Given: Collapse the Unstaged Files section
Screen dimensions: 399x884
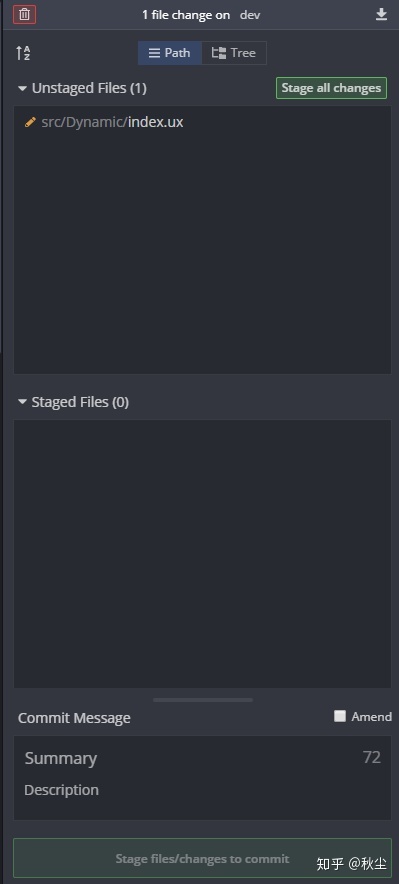Looking at the screenshot, I should [23, 89].
